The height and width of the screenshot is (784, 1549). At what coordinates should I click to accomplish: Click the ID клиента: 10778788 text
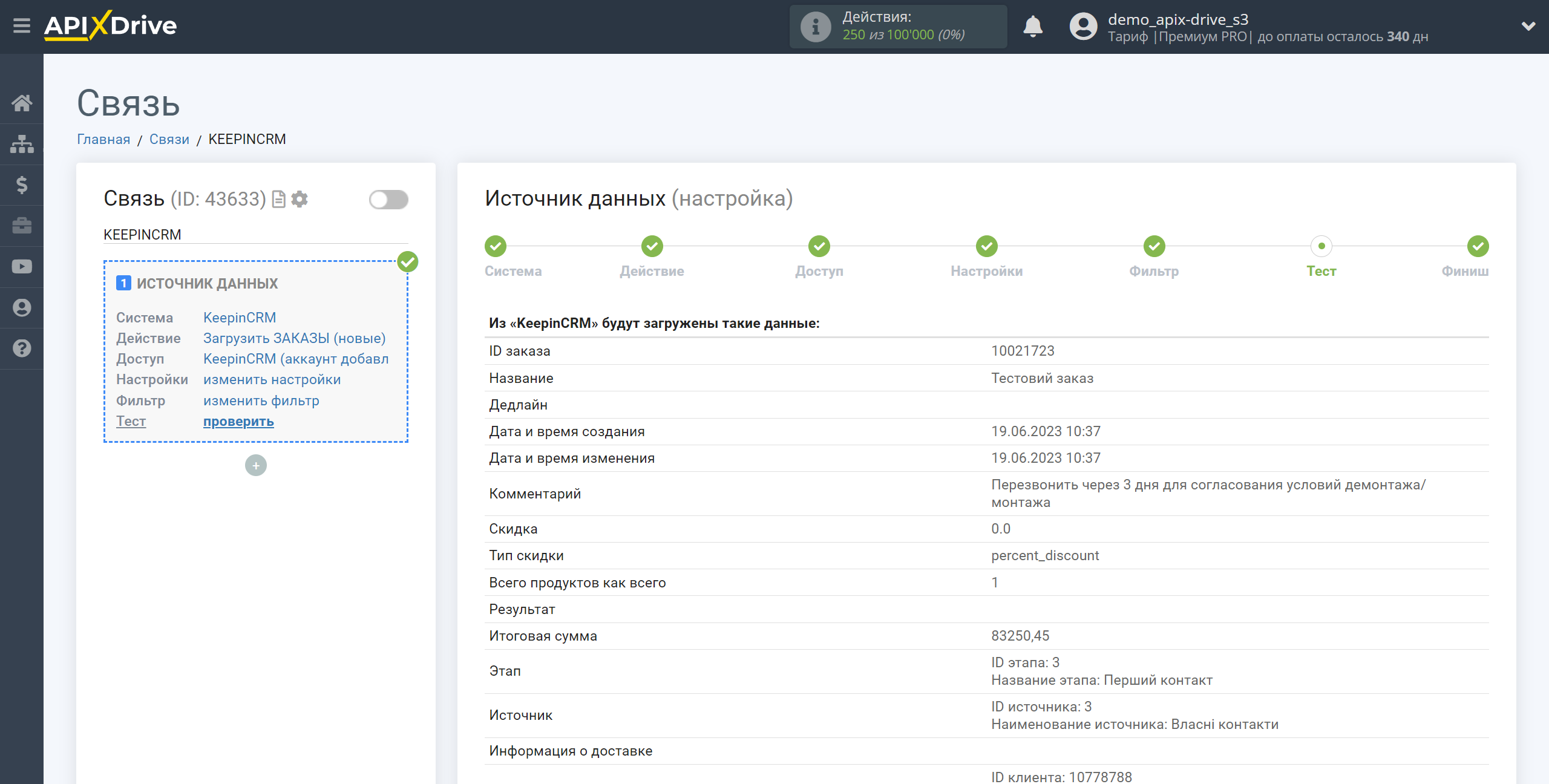pos(1061,777)
